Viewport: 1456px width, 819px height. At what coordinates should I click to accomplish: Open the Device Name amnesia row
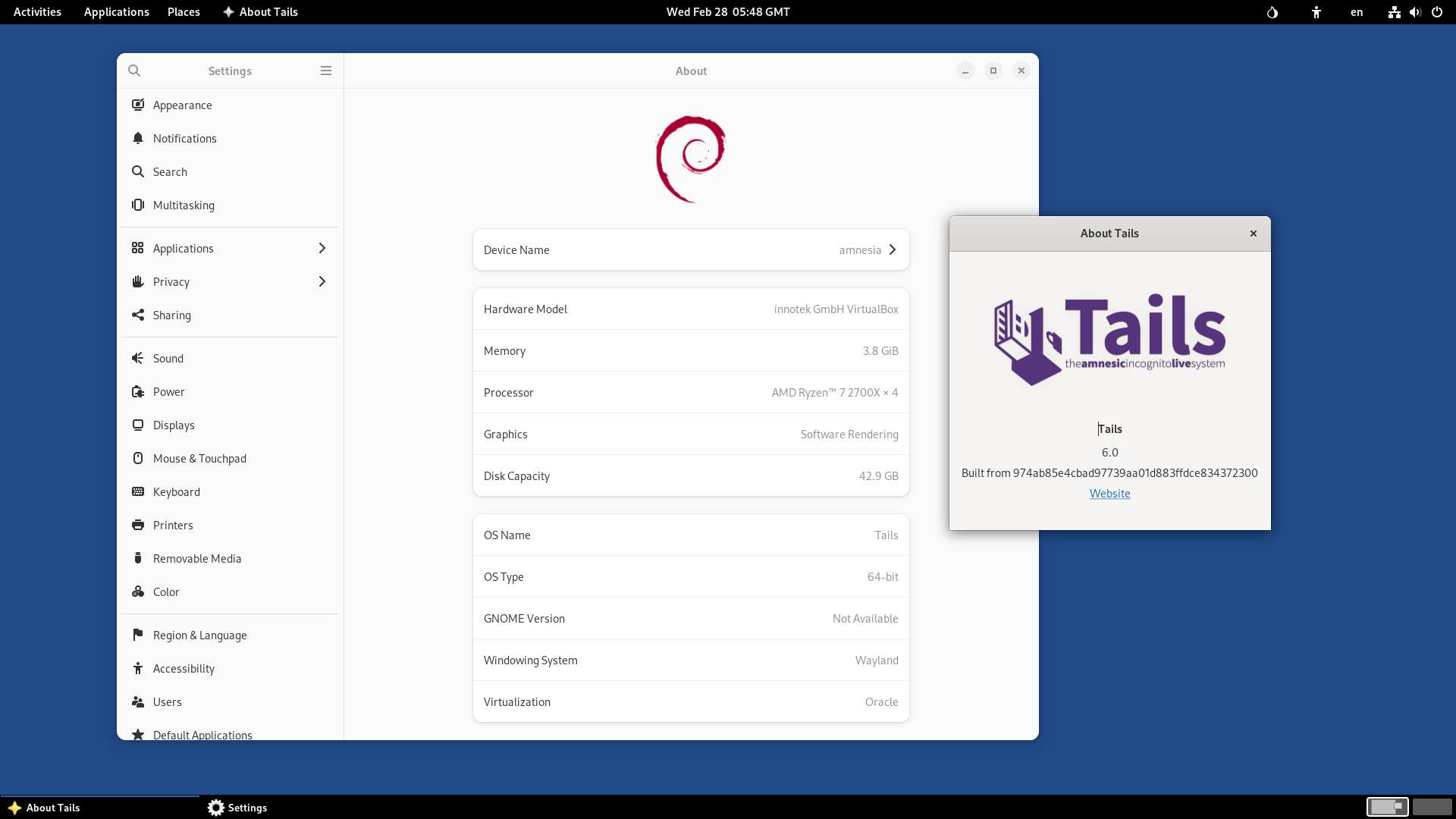tap(690, 249)
